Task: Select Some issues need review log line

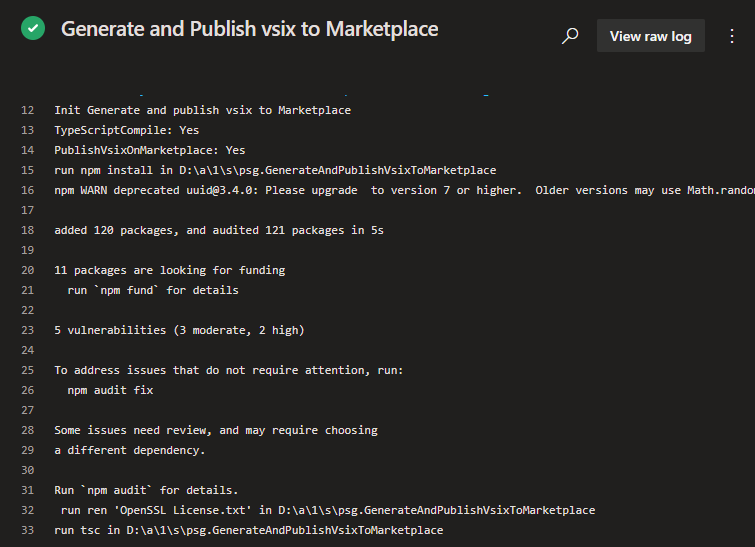Action: (216, 430)
